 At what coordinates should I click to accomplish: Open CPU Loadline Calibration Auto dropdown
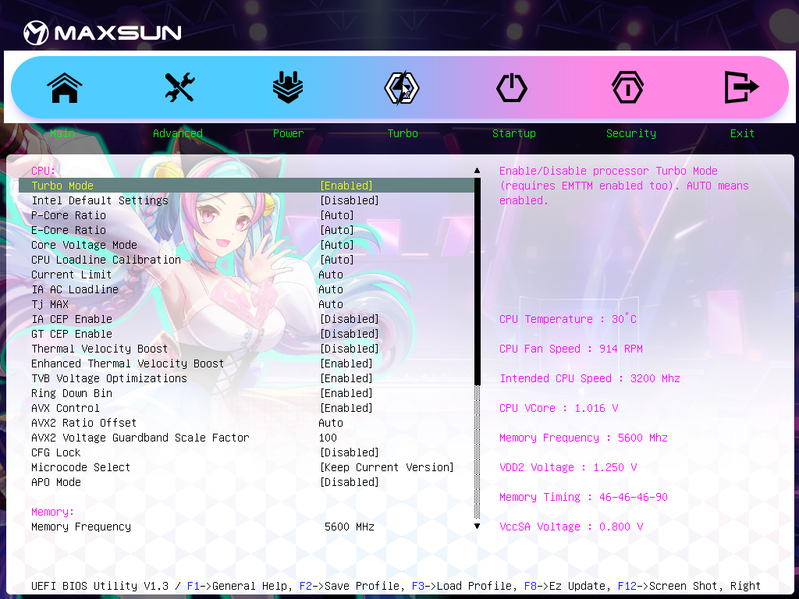[x=337, y=259]
